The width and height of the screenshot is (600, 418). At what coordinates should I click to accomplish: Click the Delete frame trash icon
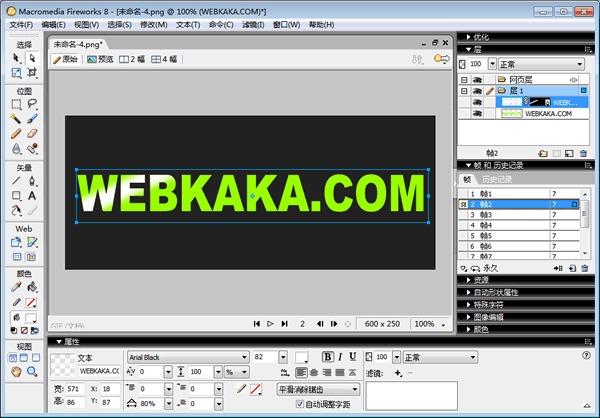click(585, 268)
